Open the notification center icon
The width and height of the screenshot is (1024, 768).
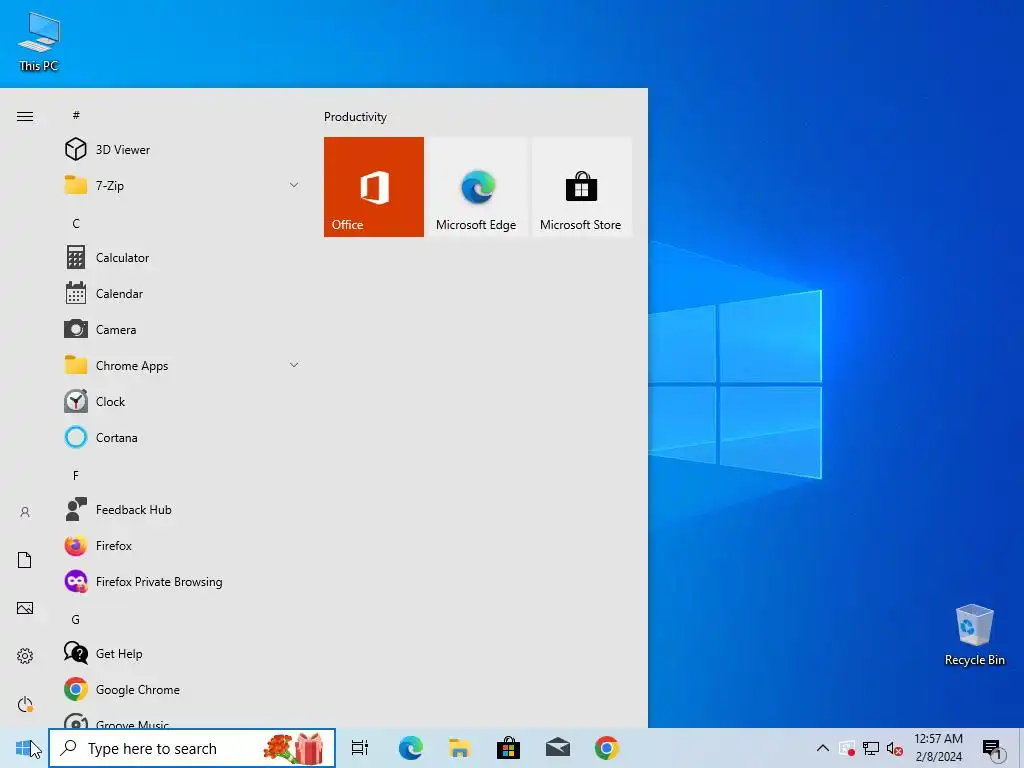tap(992, 748)
